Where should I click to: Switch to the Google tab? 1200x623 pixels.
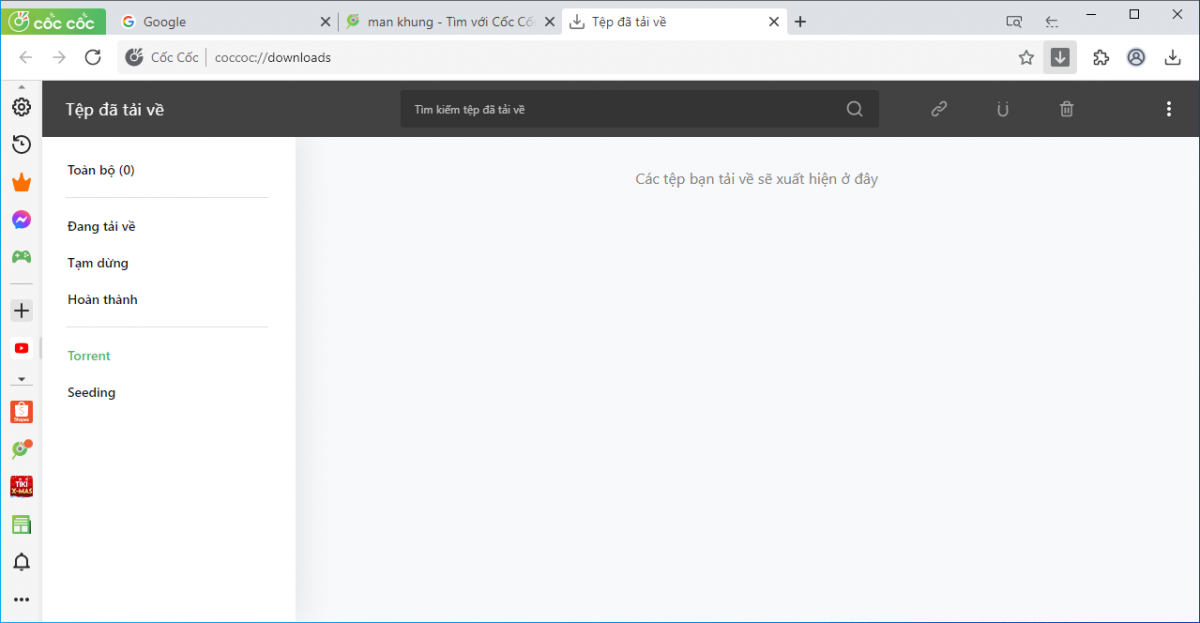[220, 22]
